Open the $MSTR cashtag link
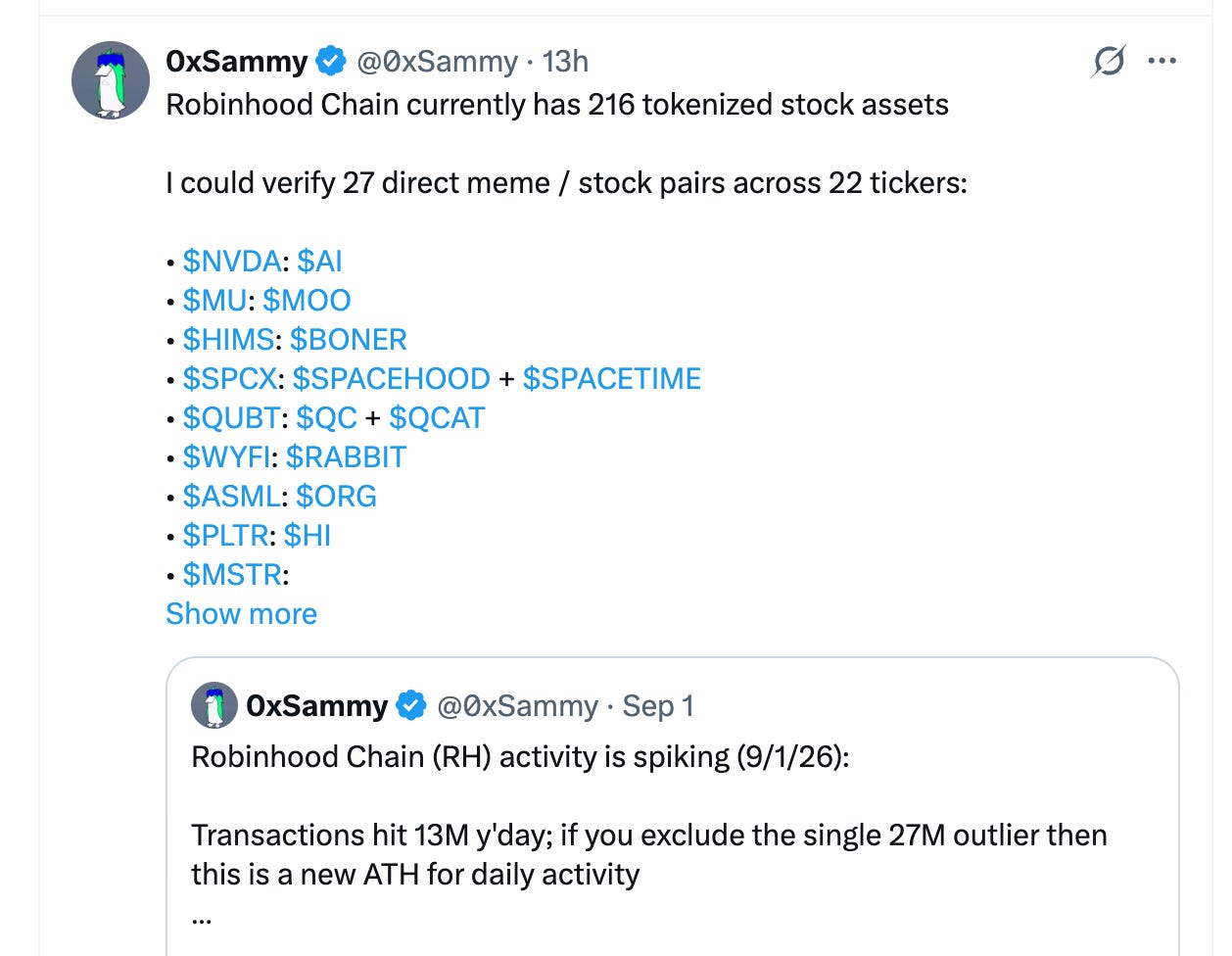 (232, 575)
